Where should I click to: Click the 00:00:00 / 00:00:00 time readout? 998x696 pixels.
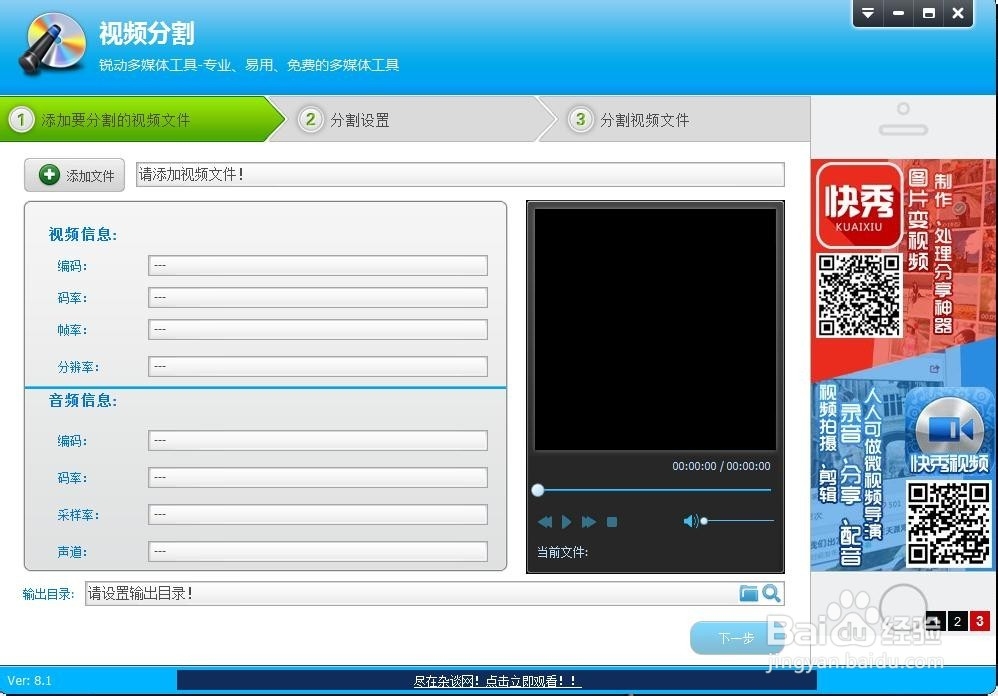(x=721, y=466)
